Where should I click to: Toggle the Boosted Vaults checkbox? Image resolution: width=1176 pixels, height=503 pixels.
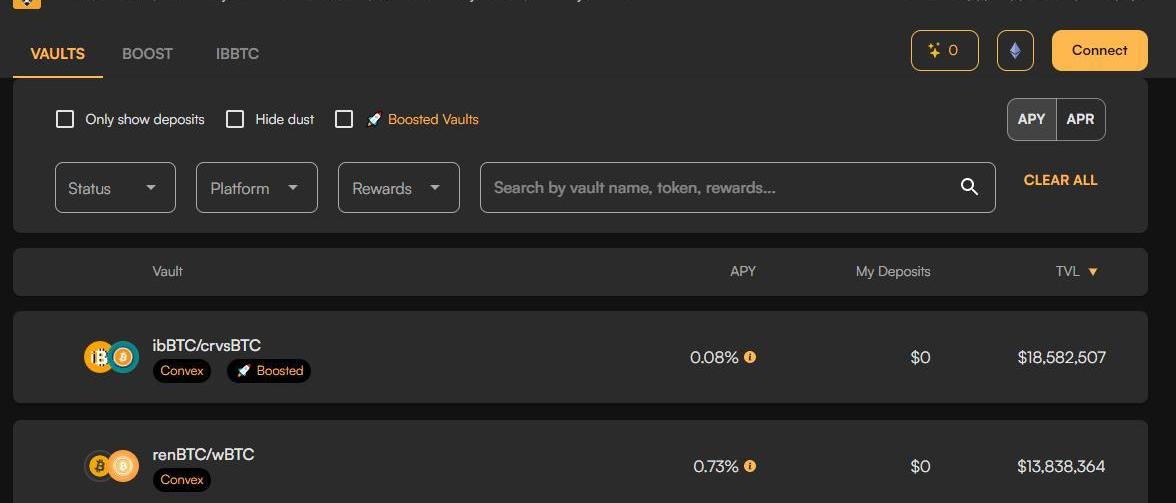tap(344, 119)
